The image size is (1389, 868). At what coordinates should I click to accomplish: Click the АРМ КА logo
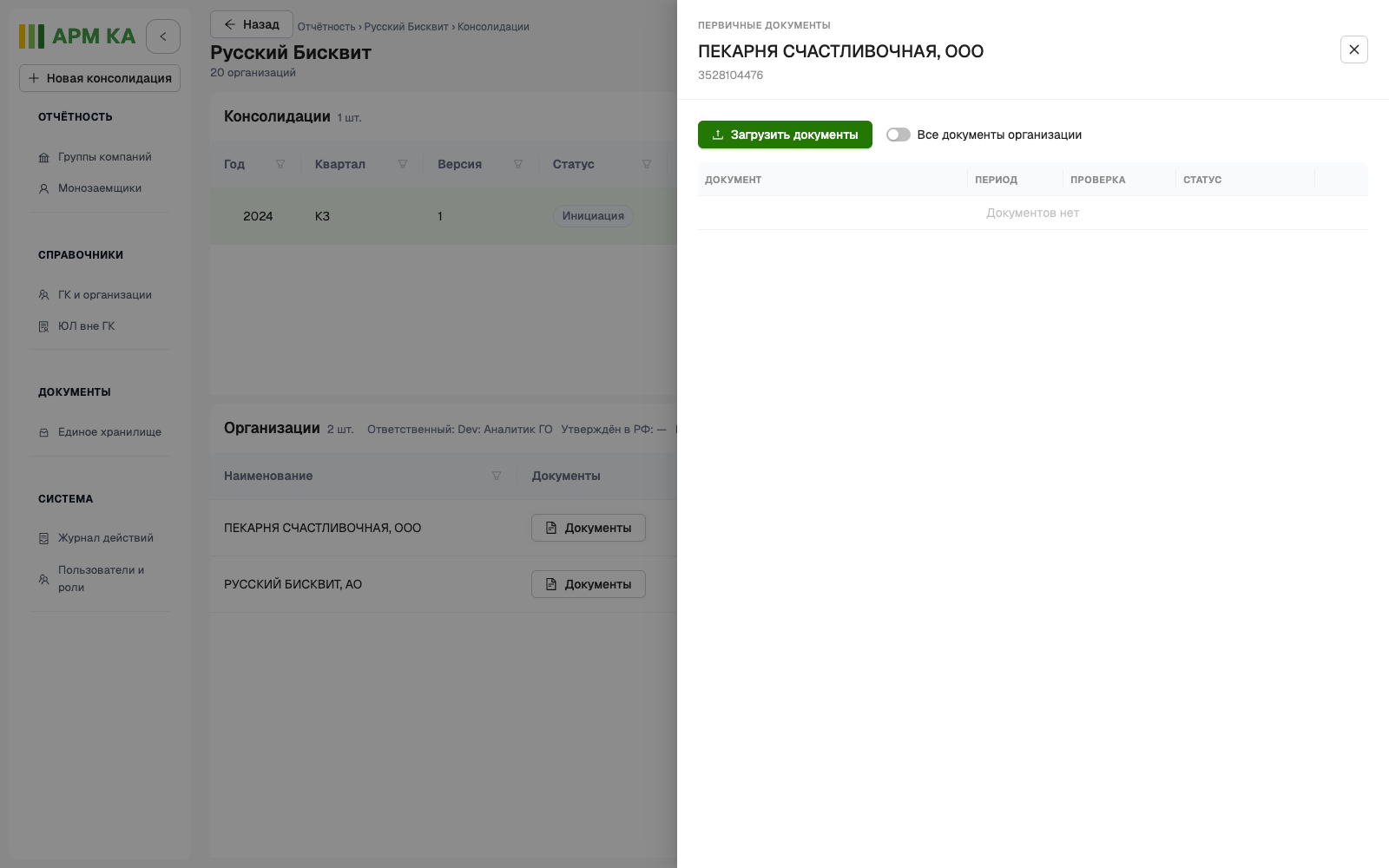coord(77,36)
